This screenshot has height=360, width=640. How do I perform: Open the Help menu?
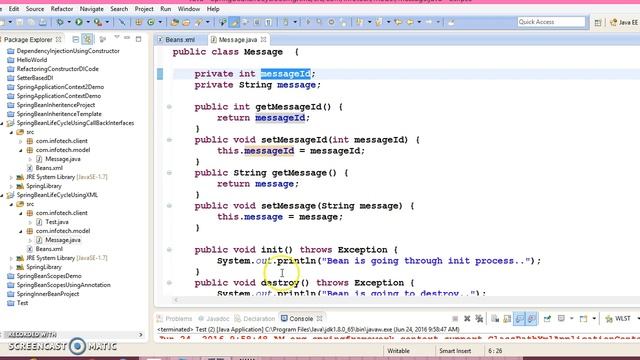(x=213, y=9)
